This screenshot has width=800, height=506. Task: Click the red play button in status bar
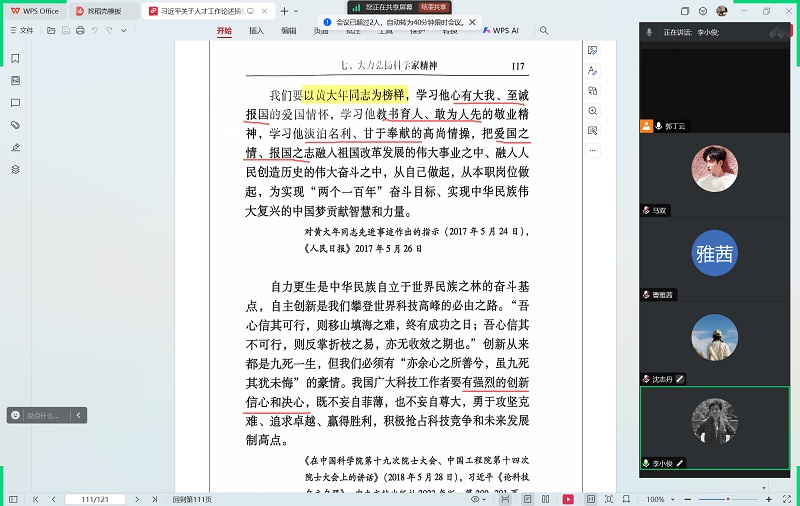(x=567, y=498)
